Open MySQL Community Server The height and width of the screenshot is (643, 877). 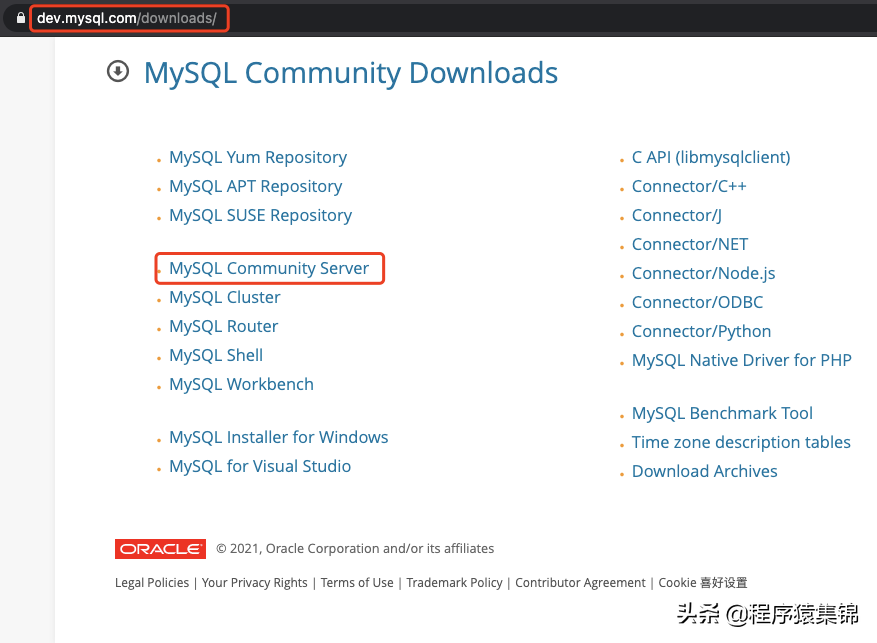point(269,268)
